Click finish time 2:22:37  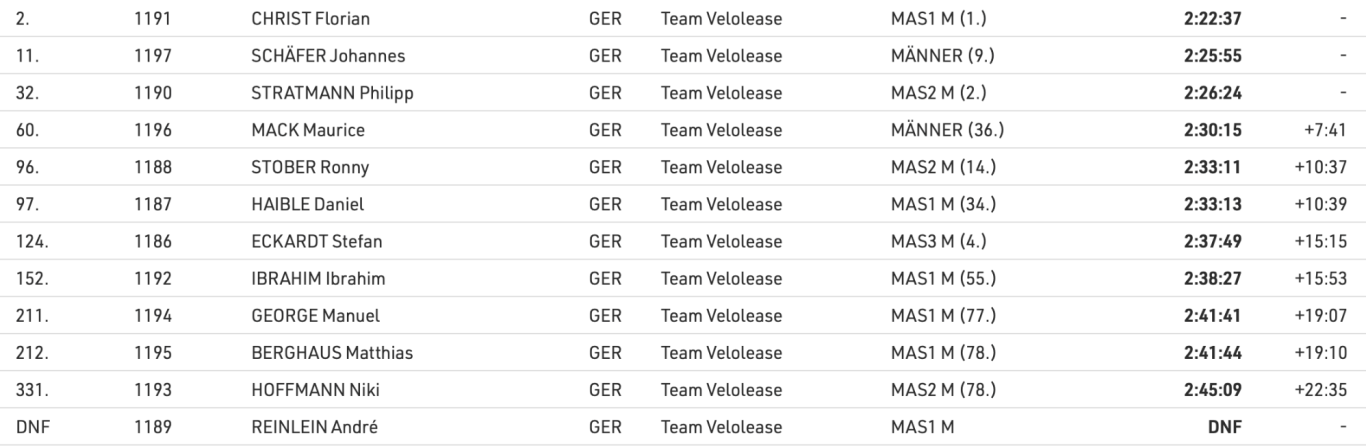pos(1213,18)
